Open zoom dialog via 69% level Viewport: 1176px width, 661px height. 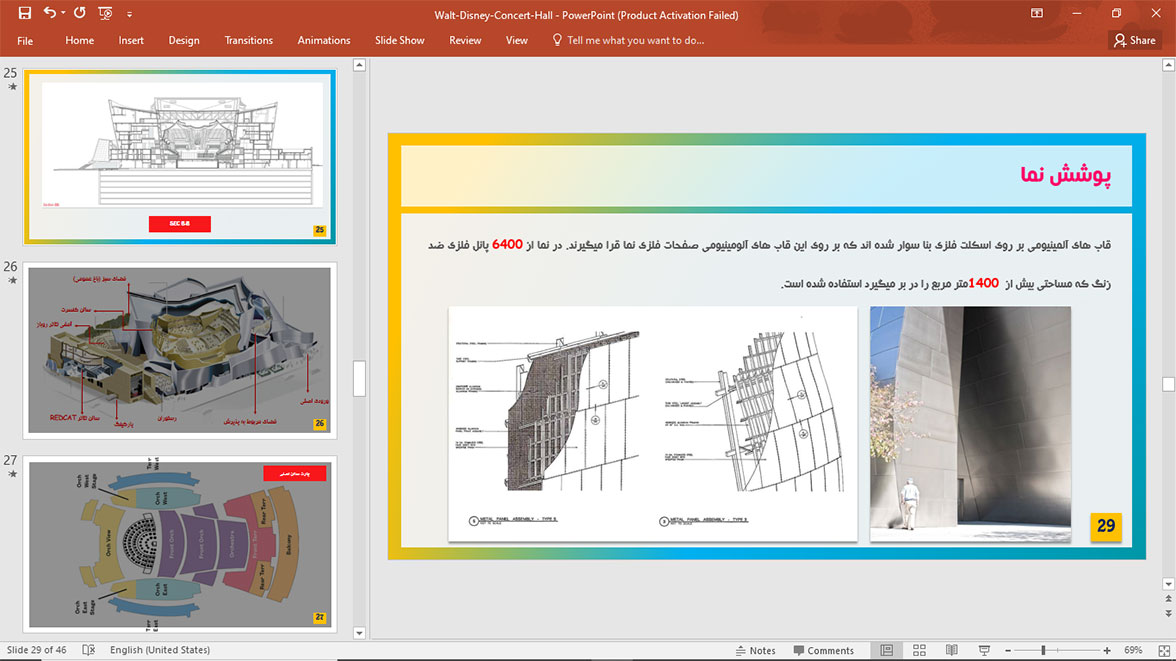pyautogui.click(x=1132, y=650)
